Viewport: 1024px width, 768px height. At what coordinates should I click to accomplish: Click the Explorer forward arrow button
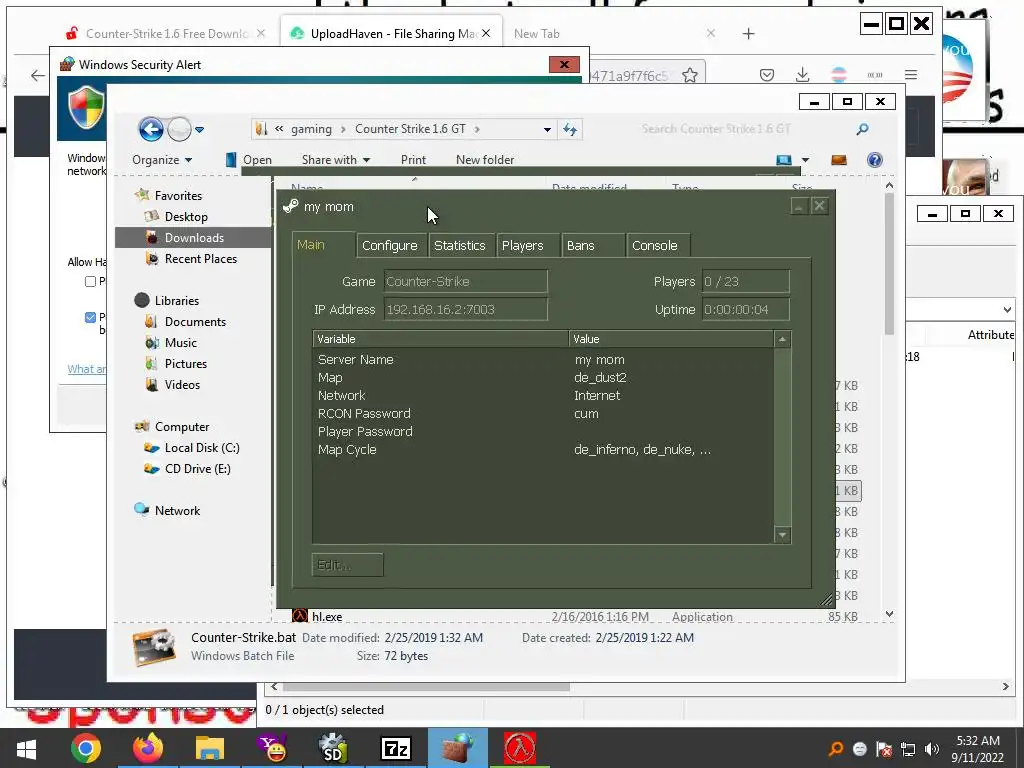[x=179, y=129]
